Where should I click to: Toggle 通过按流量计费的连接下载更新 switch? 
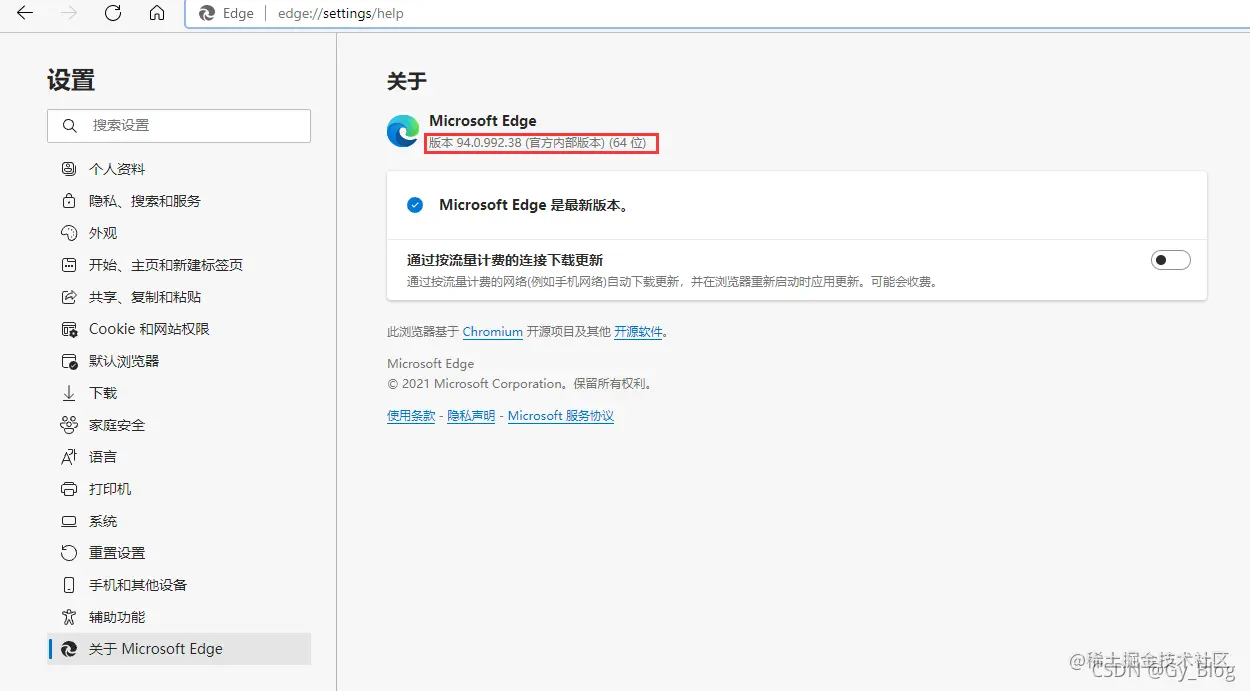point(1171,260)
